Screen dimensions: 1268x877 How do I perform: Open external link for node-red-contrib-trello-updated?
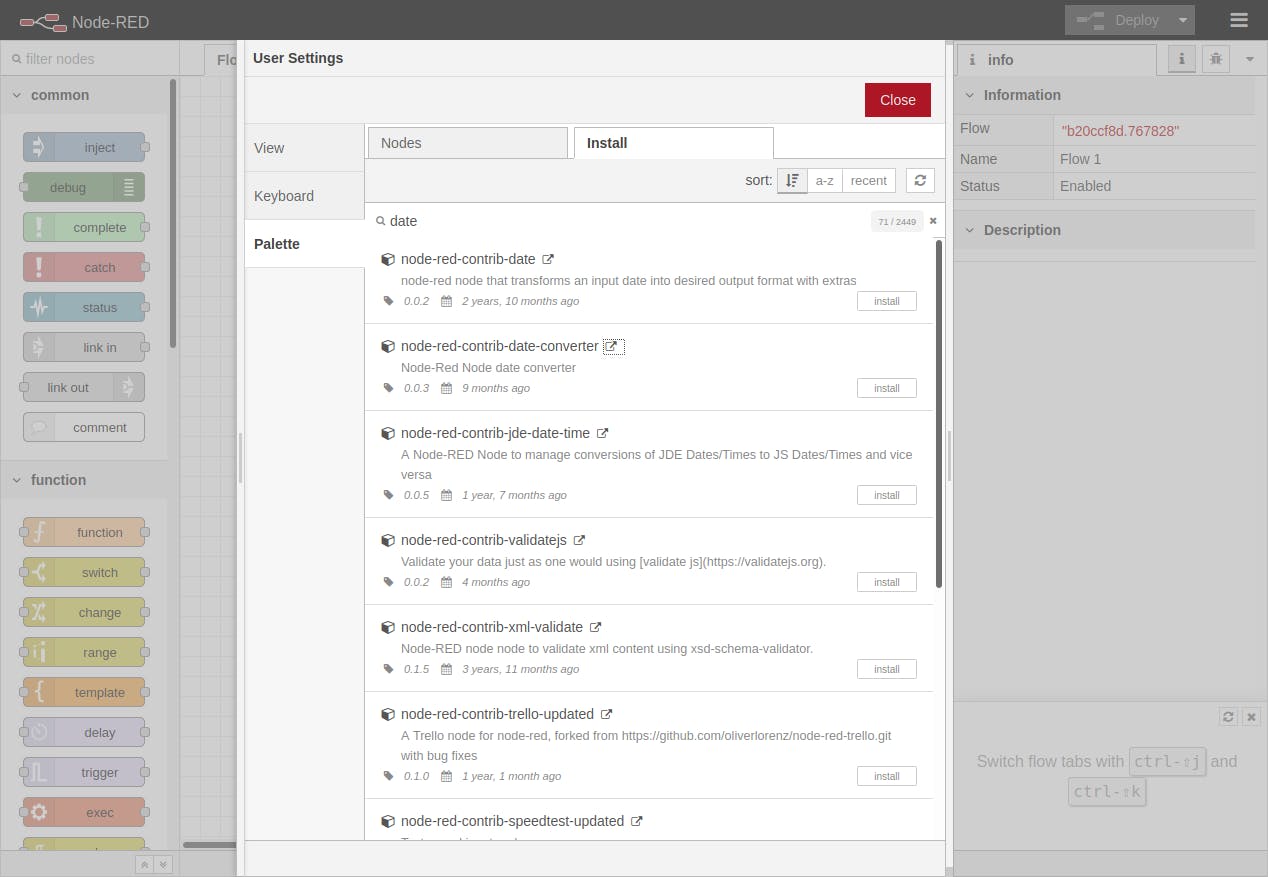click(x=606, y=714)
